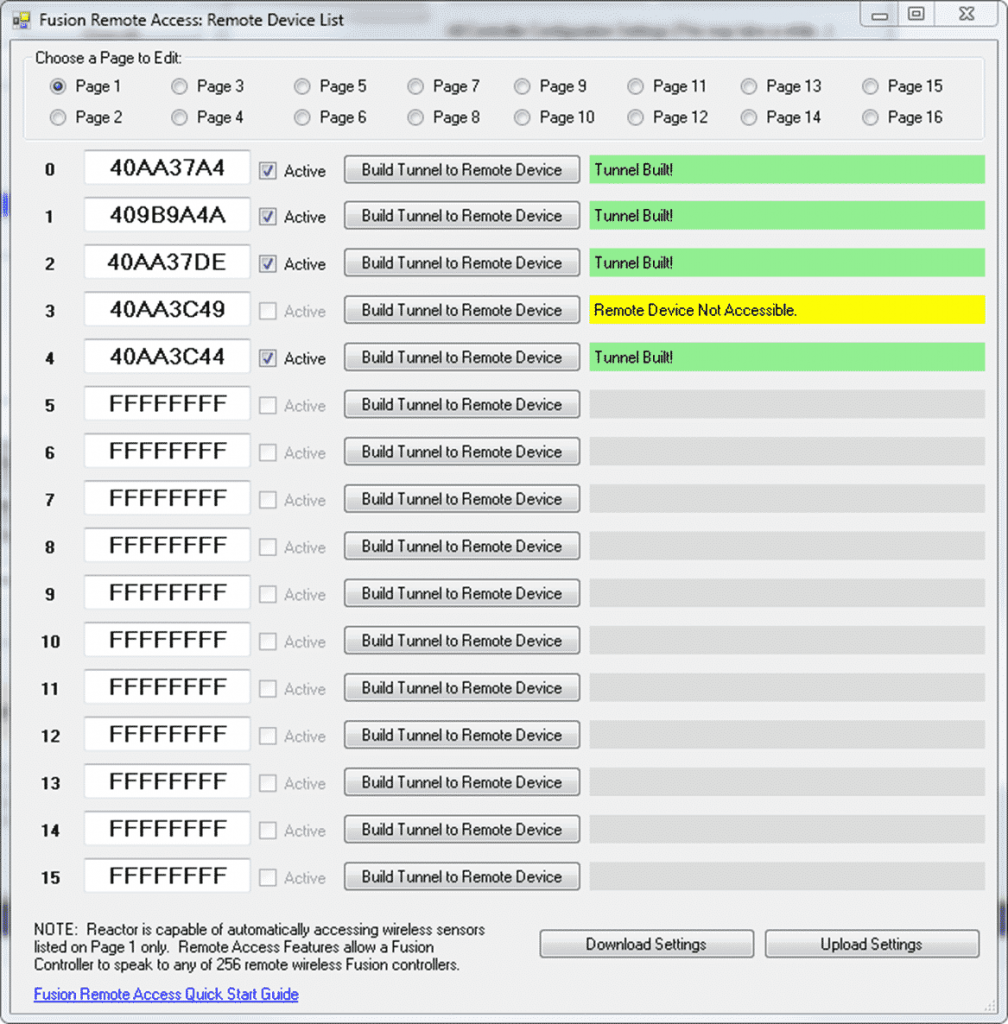This screenshot has width=1008, height=1024.
Task: Select Page 10 radio option
Action: [522, 117]
